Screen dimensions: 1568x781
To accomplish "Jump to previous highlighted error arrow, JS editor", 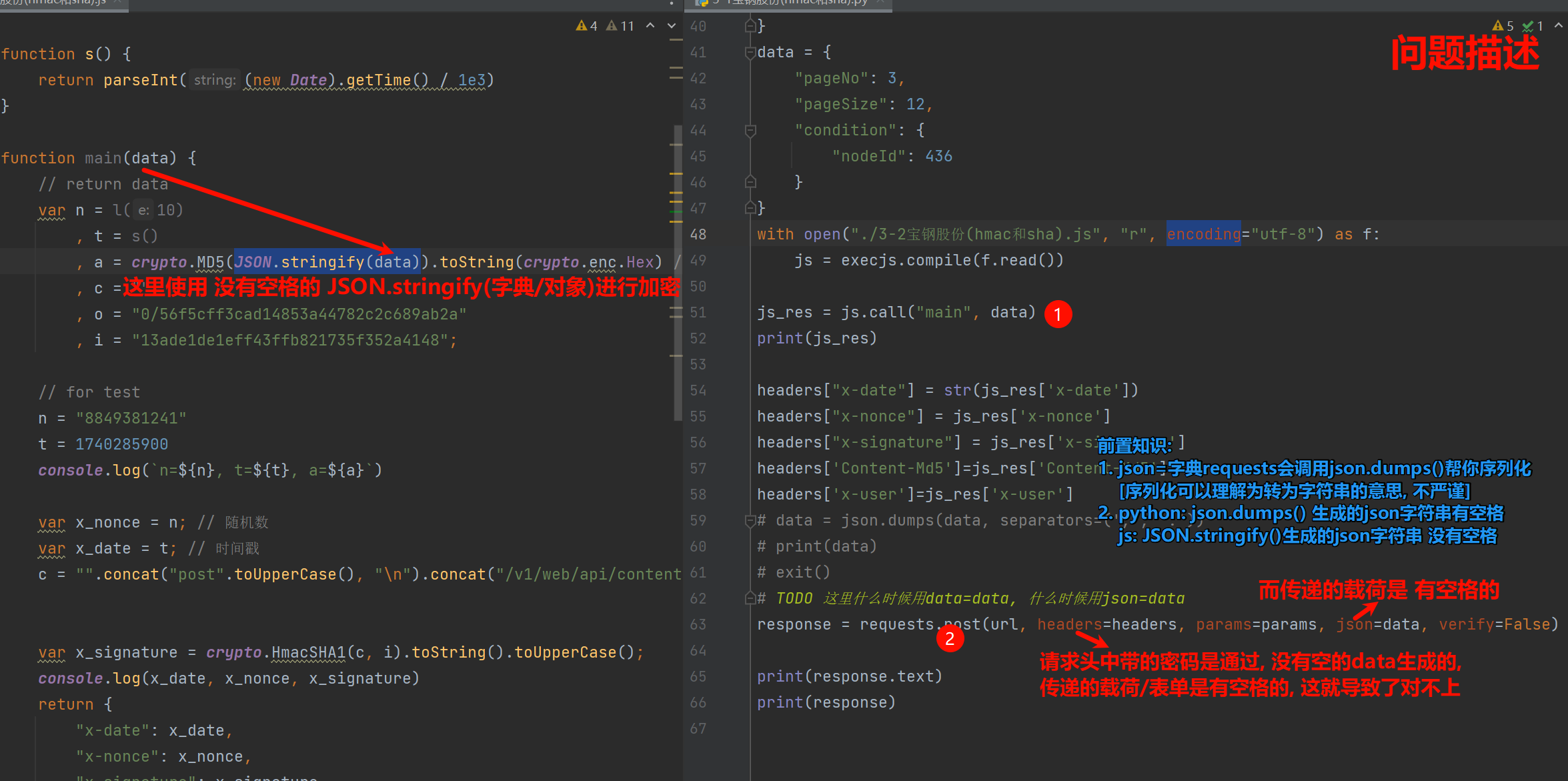I will point(650,26).
